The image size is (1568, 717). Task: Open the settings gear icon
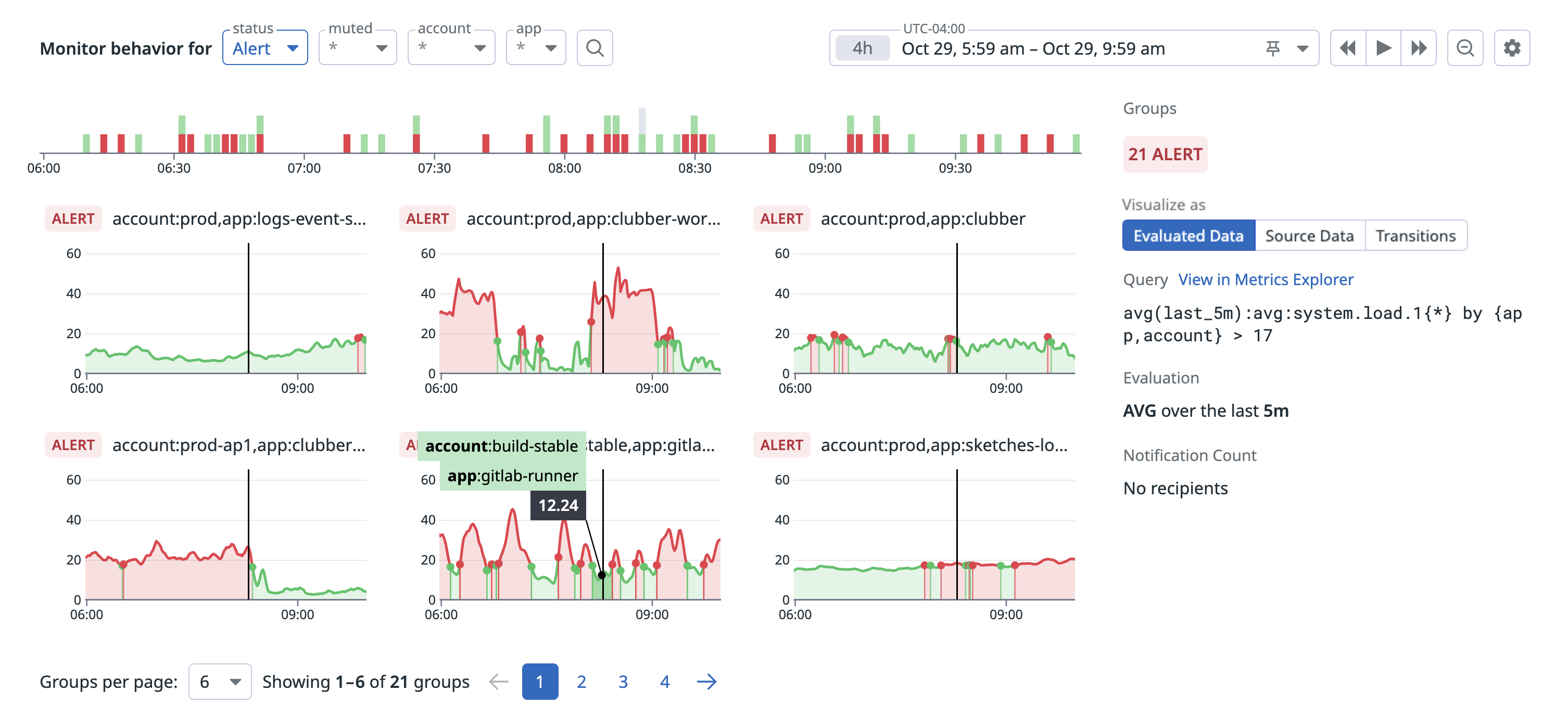click(1511, 48)
